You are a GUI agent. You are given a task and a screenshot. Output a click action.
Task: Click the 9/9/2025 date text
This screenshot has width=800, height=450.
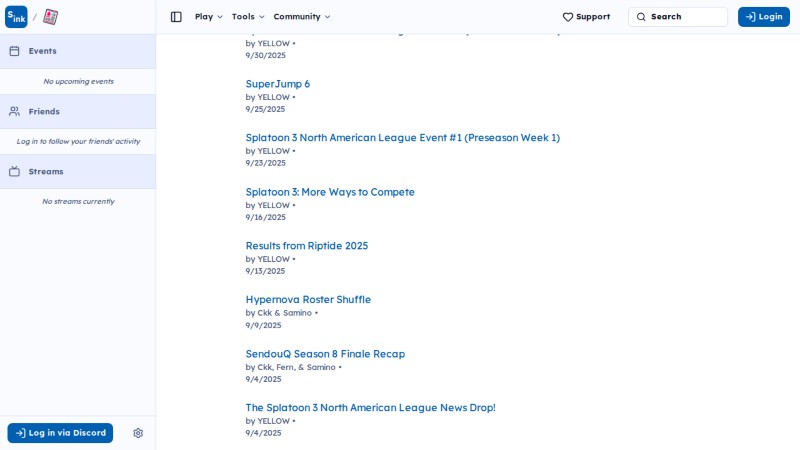point(263,325)
